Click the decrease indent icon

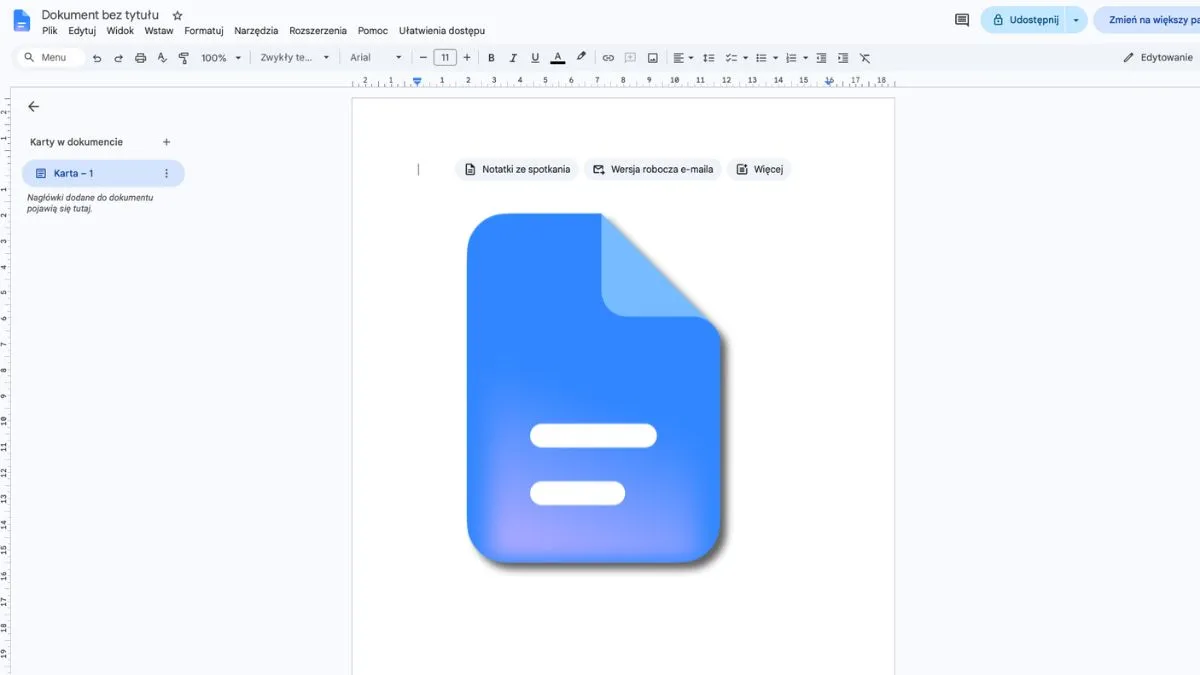[x=821, y=58]
